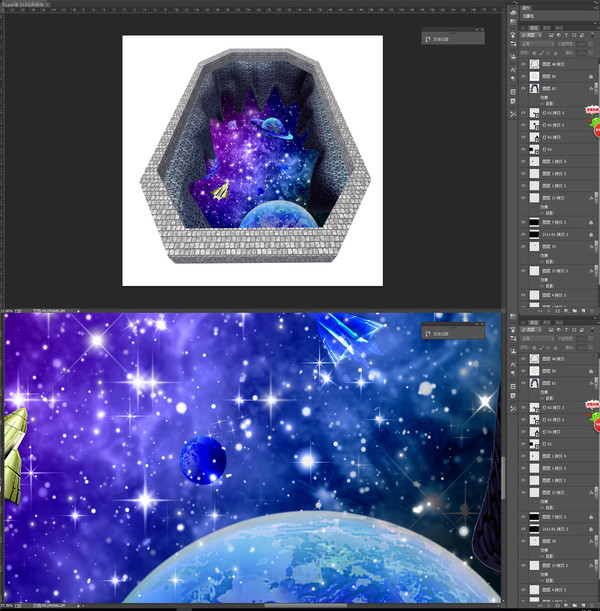
Task: Hide 图层 50 layer in the upper panel
Action: [x=523, y=76]
